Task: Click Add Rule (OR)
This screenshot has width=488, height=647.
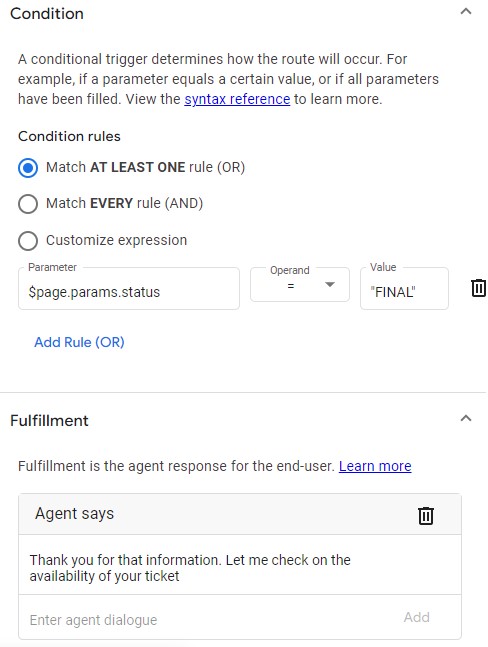Action: tap(79, 342)
